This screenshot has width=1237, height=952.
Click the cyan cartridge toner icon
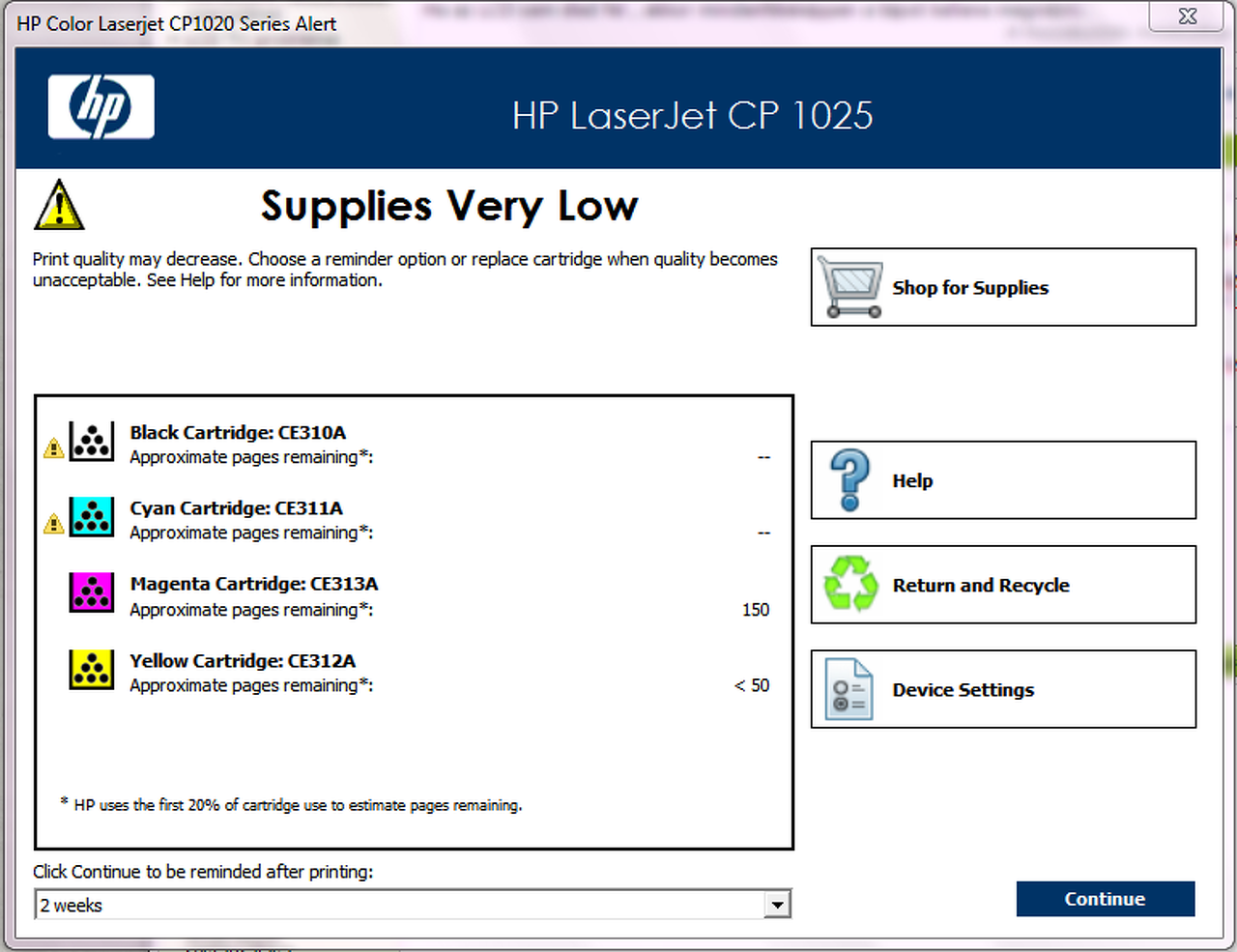tap(92, 516)
